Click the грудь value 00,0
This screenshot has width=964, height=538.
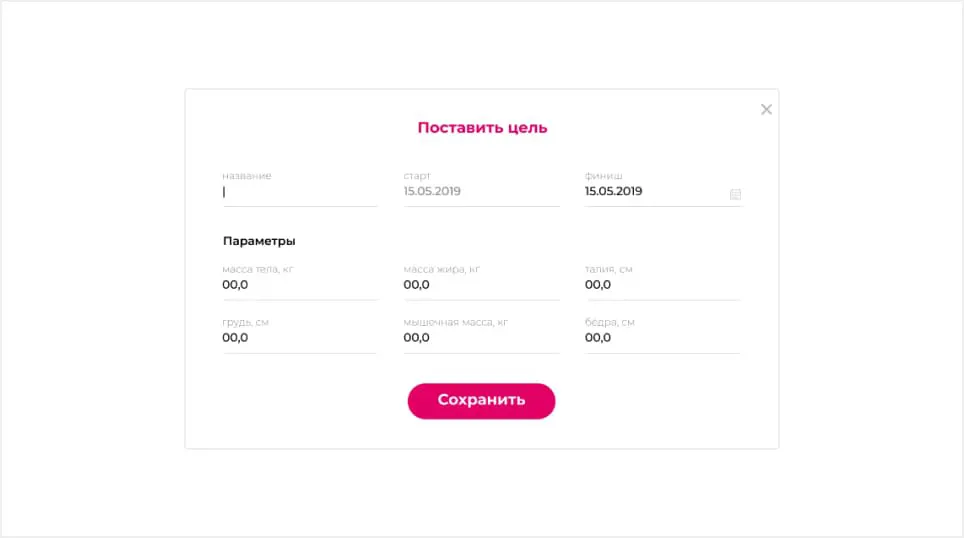tap(236, 338)
